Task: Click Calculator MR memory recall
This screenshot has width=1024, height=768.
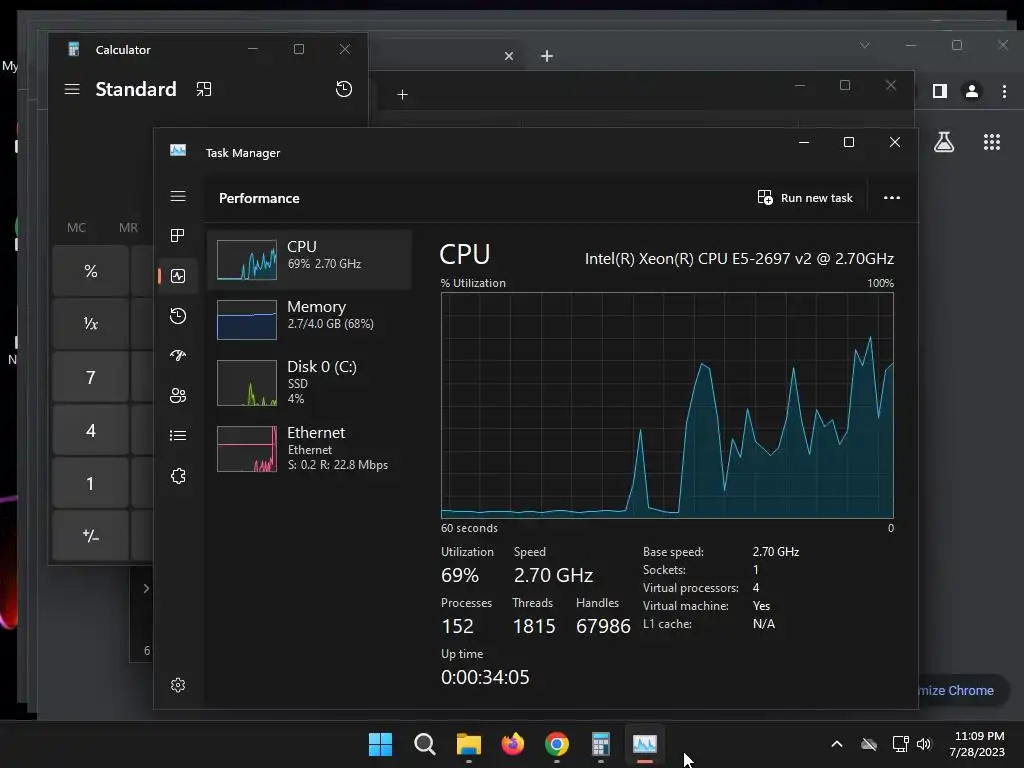Action: point(128,227)
